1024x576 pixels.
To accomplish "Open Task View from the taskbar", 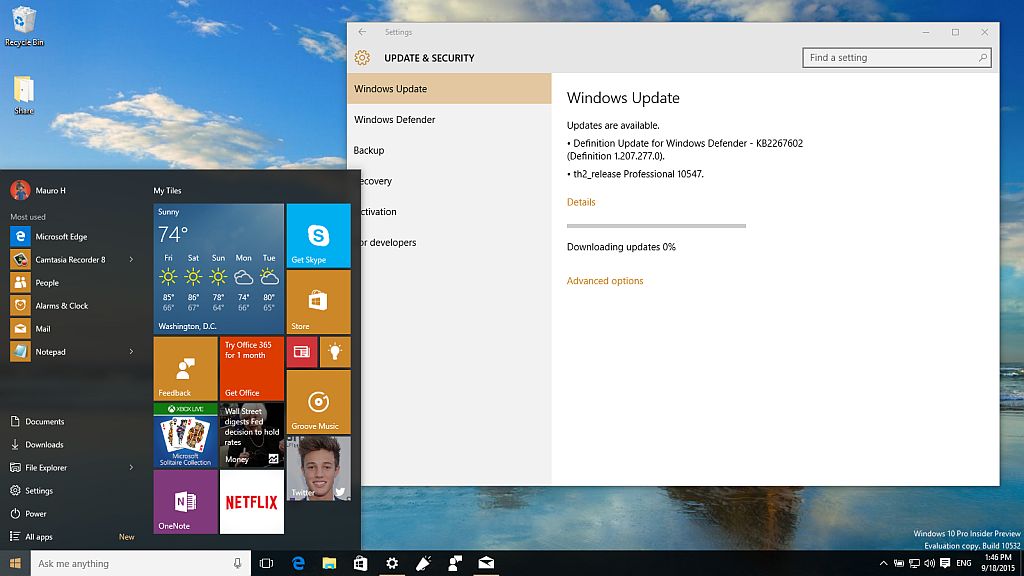I will pyautogui.click(x=266, y=563).
